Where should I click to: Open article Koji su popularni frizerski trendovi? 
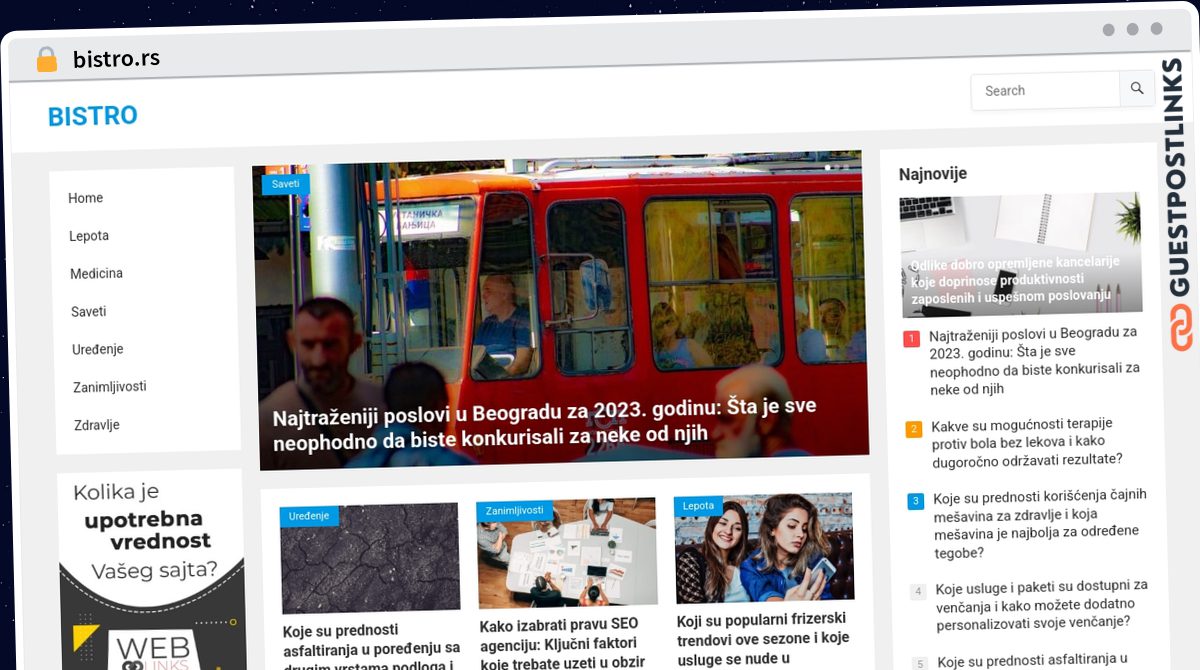click(764, 637)
